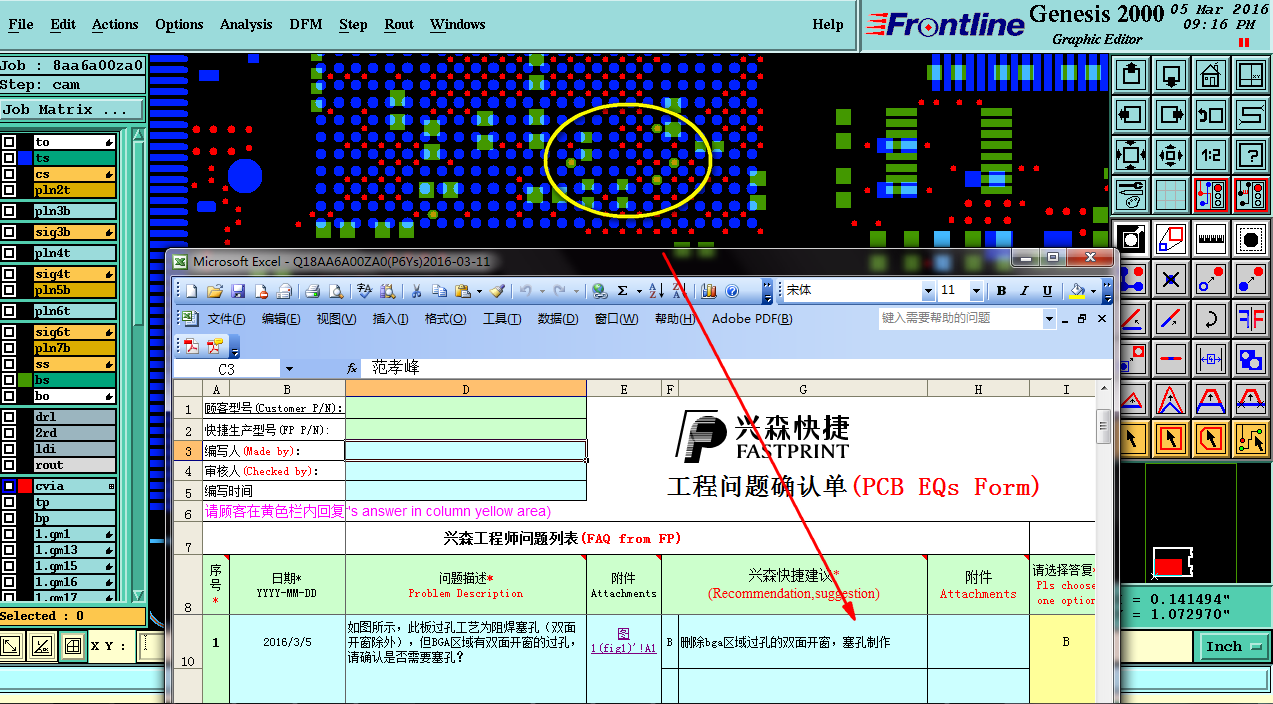Click the red color swatch of cvia layer

tap(25, 486)
